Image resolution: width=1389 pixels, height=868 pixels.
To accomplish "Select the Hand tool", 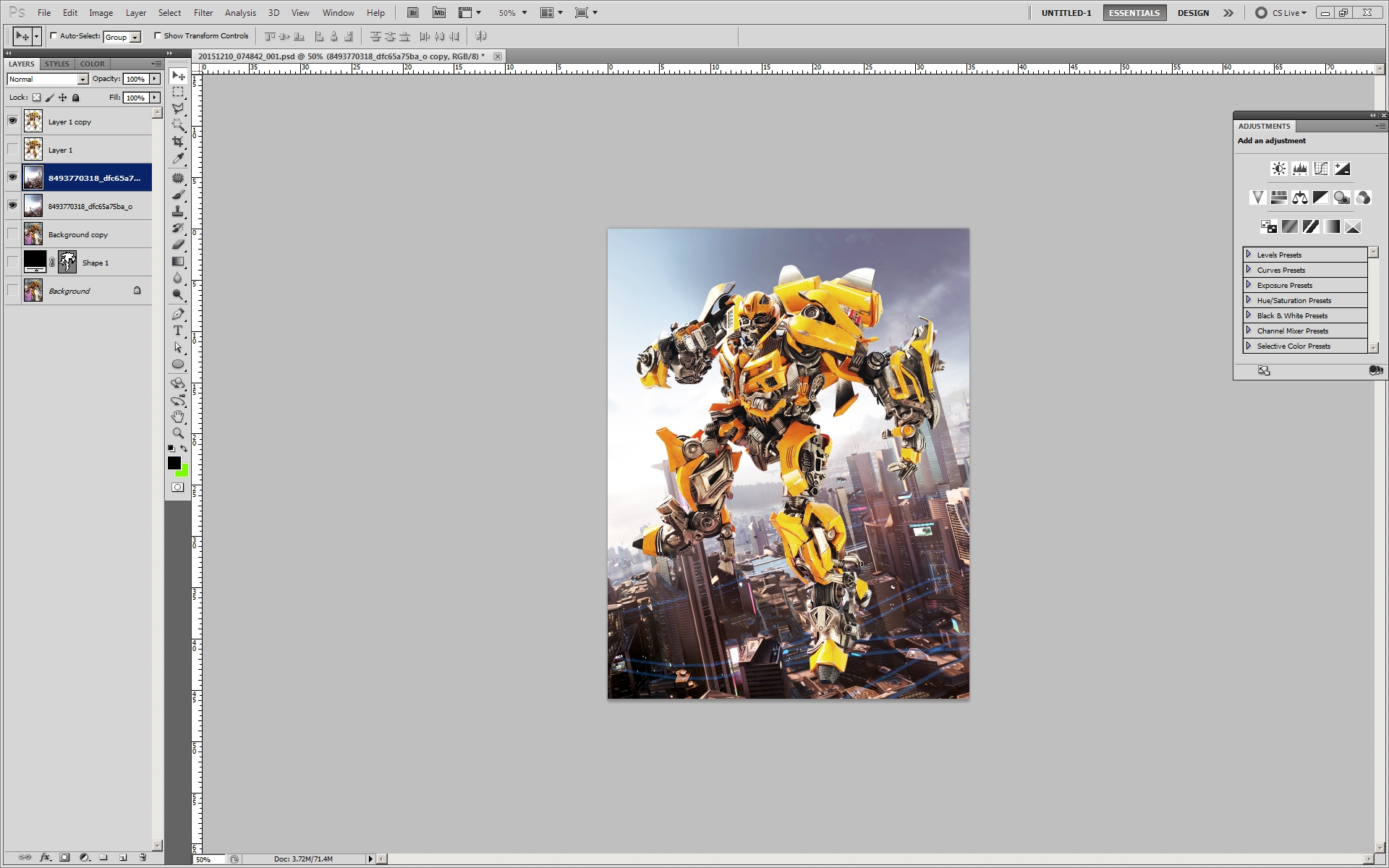I will (x=178, y=417).
